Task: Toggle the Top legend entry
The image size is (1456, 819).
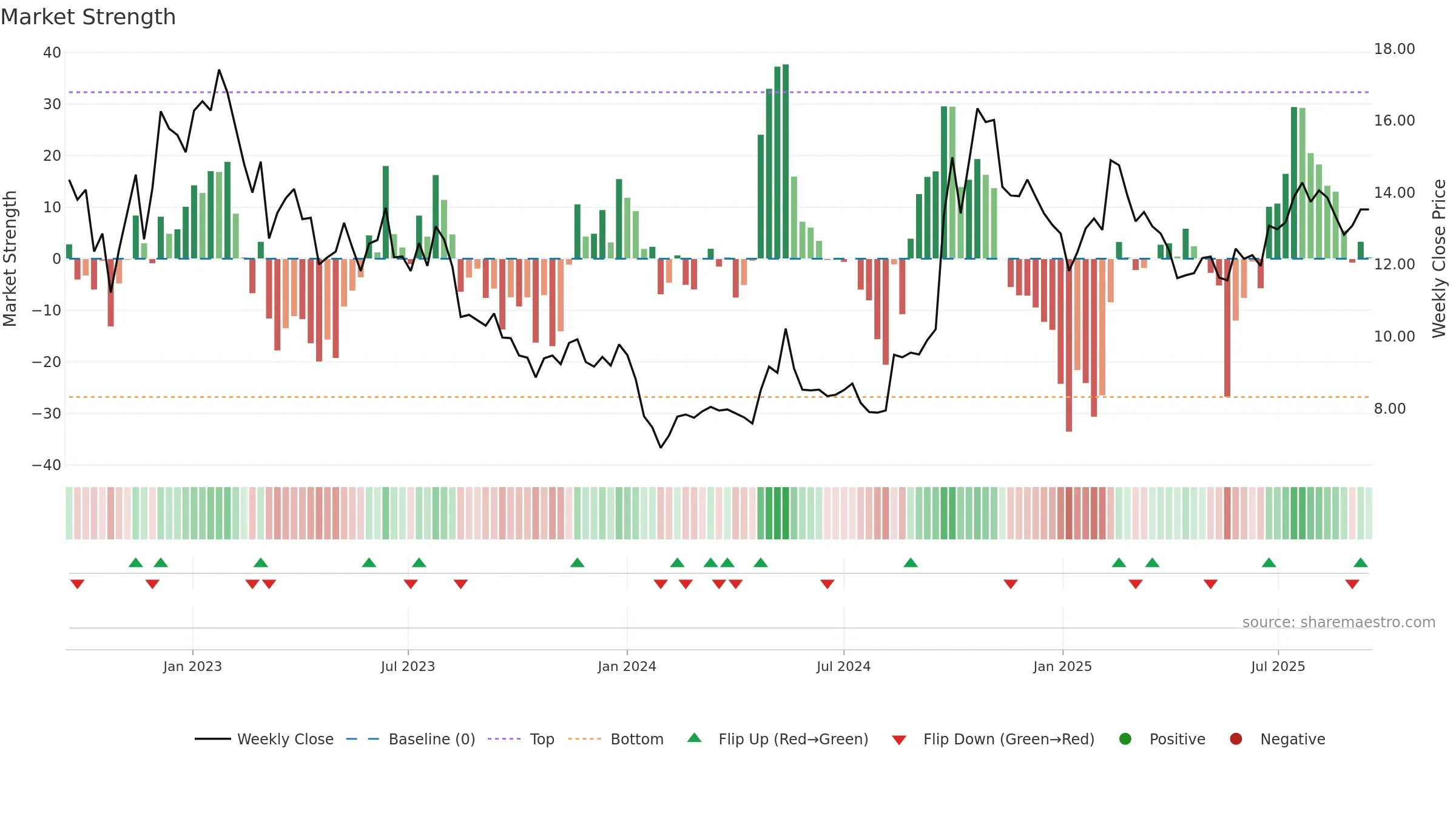Action: (x=521, y=739)
